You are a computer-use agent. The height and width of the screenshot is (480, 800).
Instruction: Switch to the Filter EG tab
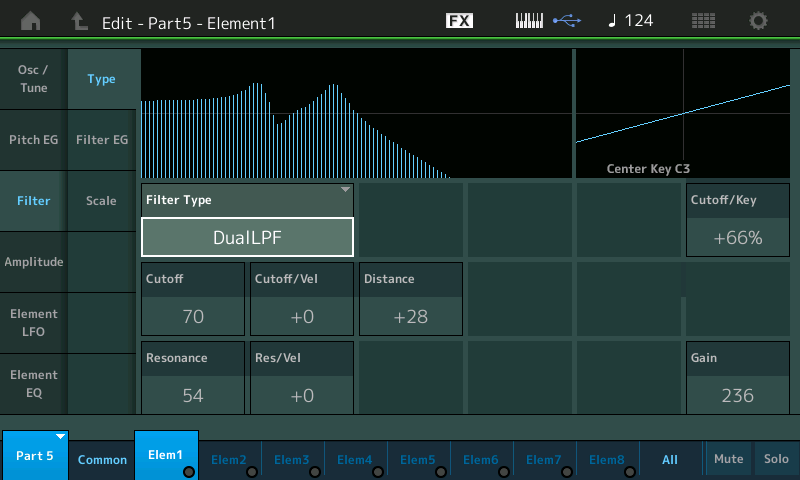point(101,140)
